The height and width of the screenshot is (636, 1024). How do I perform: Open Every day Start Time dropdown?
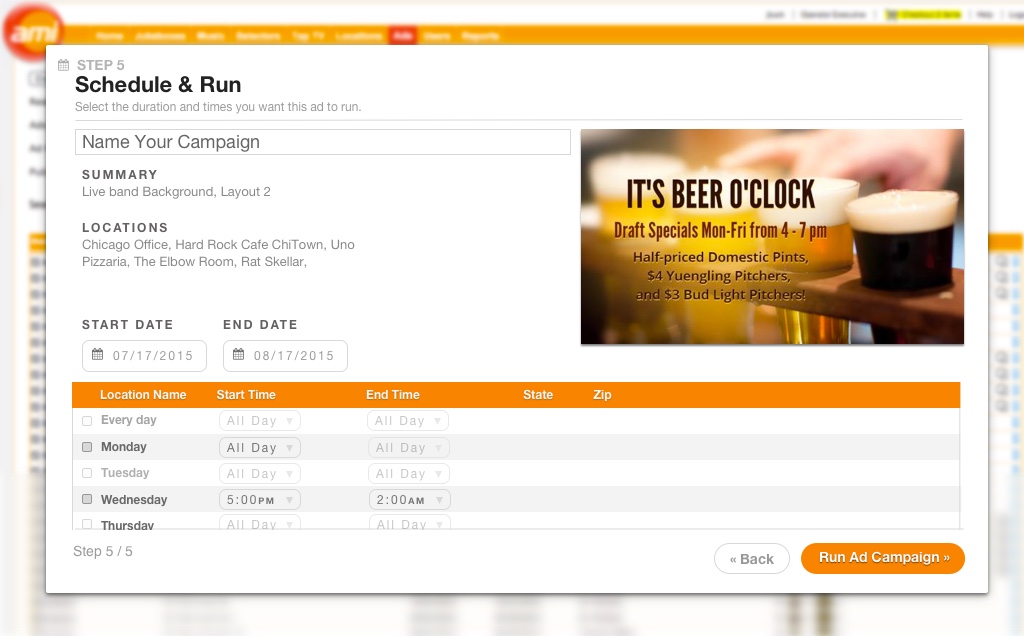(x=260, y=421)
